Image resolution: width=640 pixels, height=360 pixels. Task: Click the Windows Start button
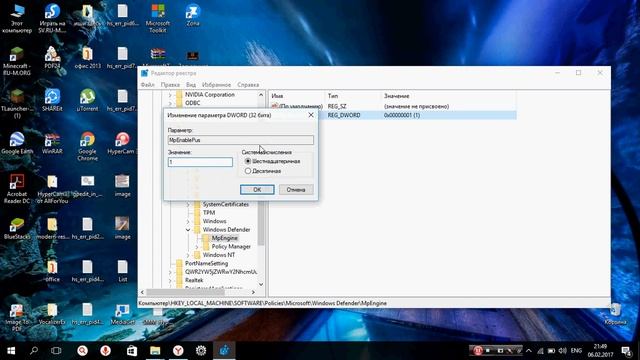pos(11,351)
